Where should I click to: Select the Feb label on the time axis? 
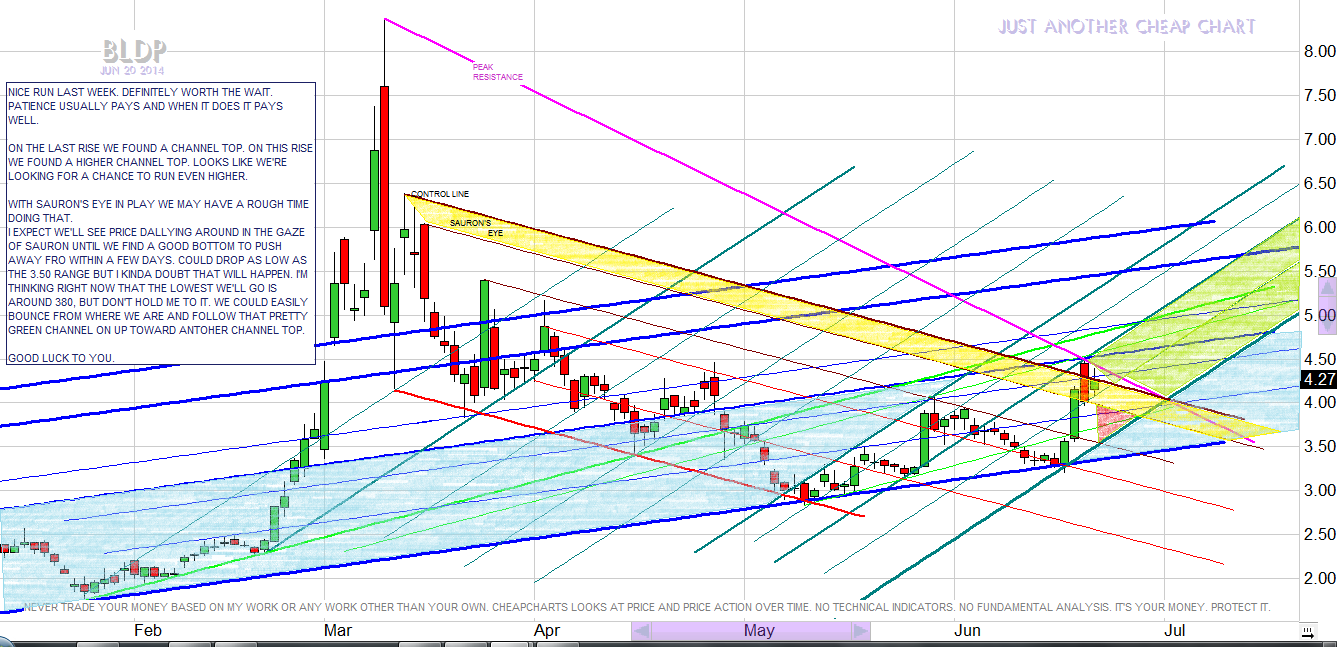tap(147, 631)
